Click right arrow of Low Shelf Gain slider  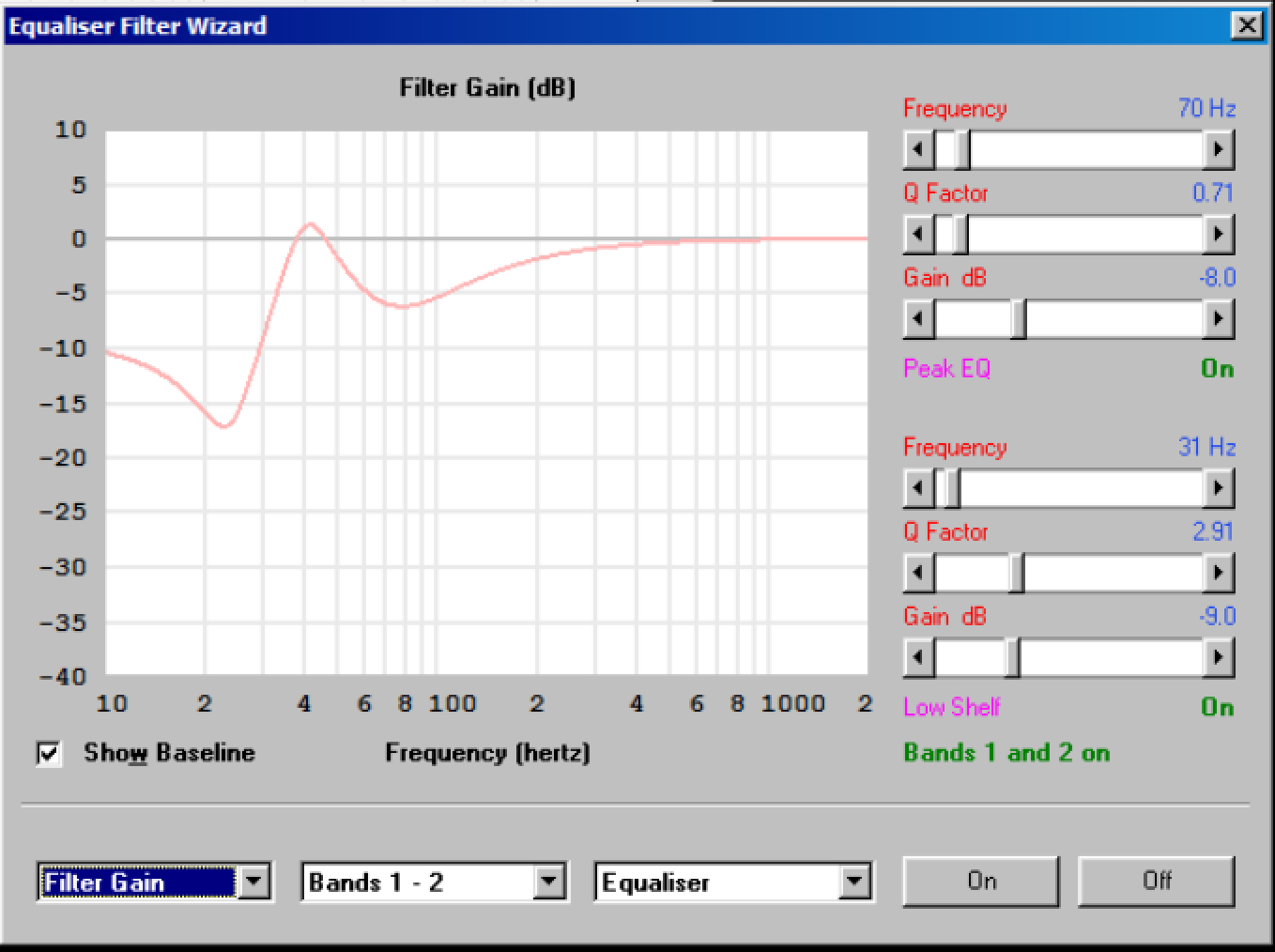point(1218,658)
